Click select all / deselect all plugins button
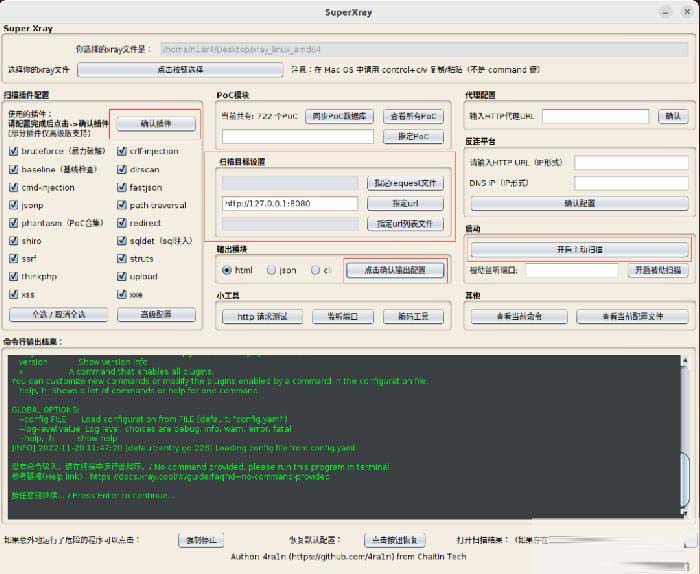The image size is (700, 574). click(58, 315)
